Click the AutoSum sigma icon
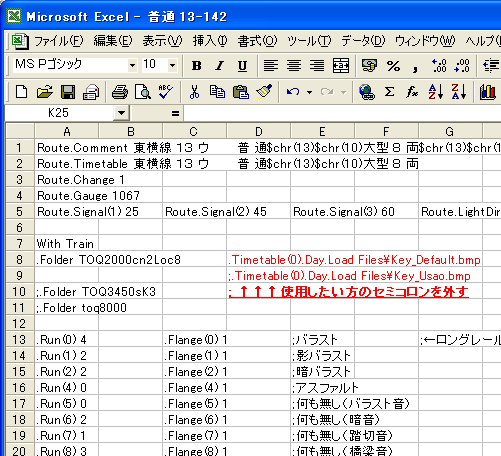Viewport: 501px width, 456px height. tap(389, 92)
